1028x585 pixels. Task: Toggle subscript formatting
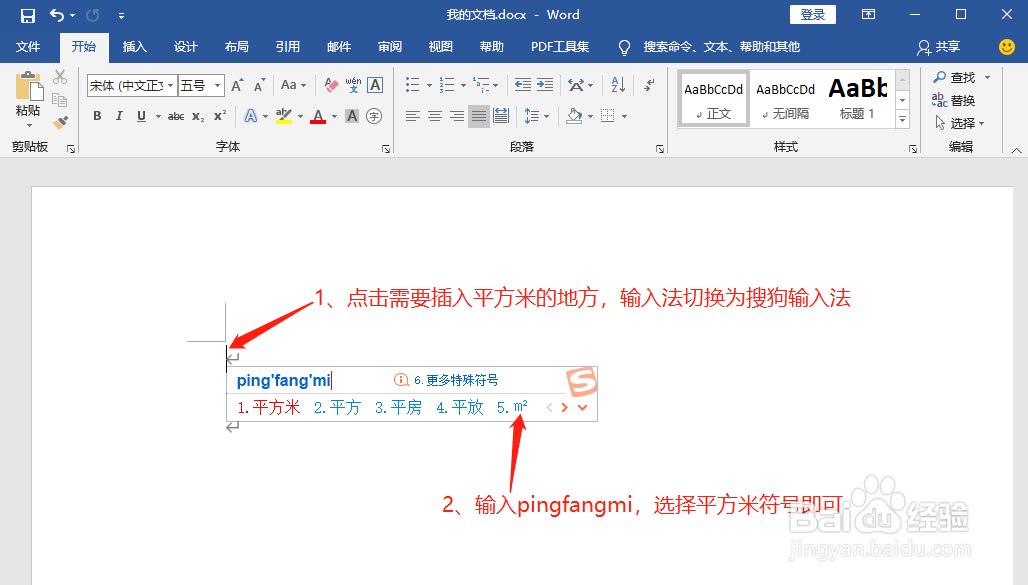tap(198, 116)
